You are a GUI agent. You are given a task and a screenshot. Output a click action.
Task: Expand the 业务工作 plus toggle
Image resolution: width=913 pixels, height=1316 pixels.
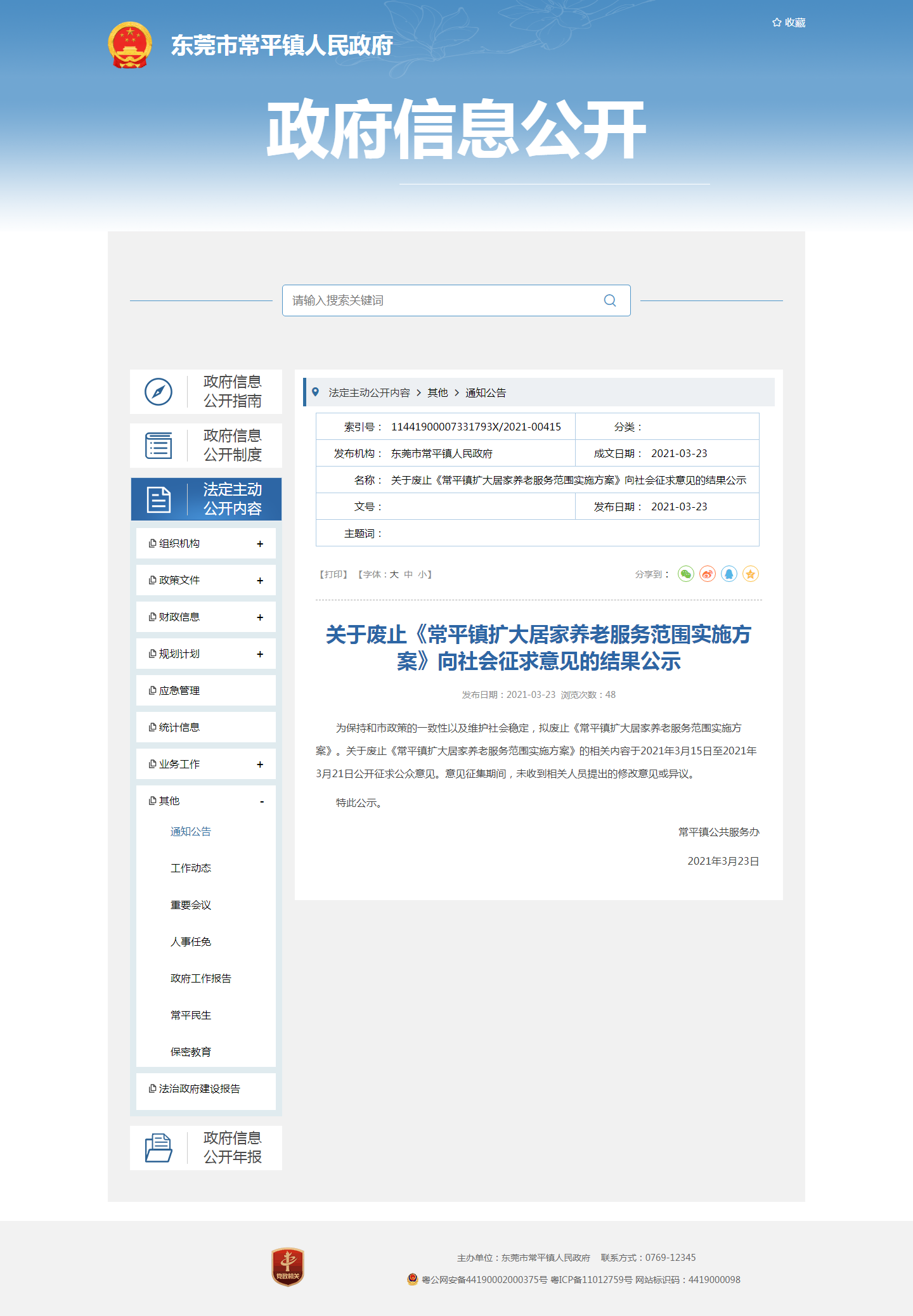coord(260,764)
